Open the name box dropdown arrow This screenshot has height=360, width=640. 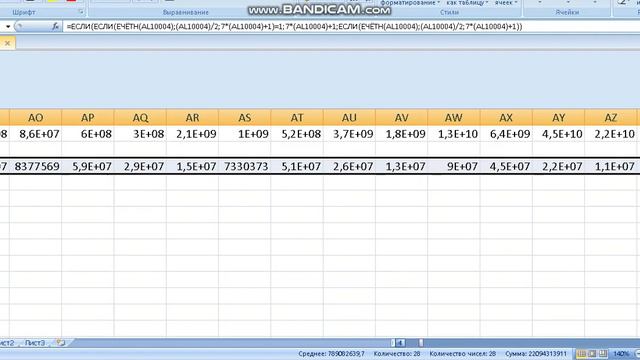tap(8, 27)
